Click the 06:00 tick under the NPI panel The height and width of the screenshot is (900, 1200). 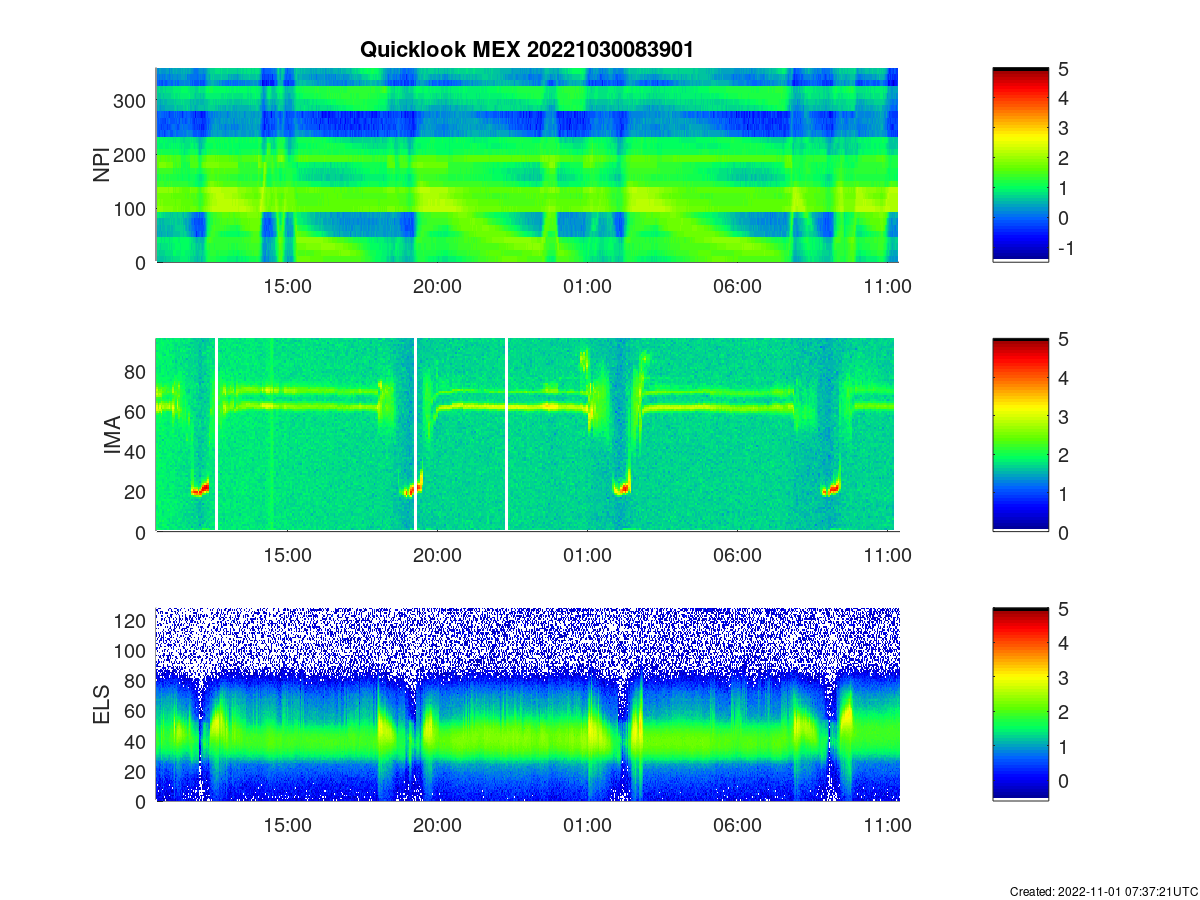click(x=738, y=286)
